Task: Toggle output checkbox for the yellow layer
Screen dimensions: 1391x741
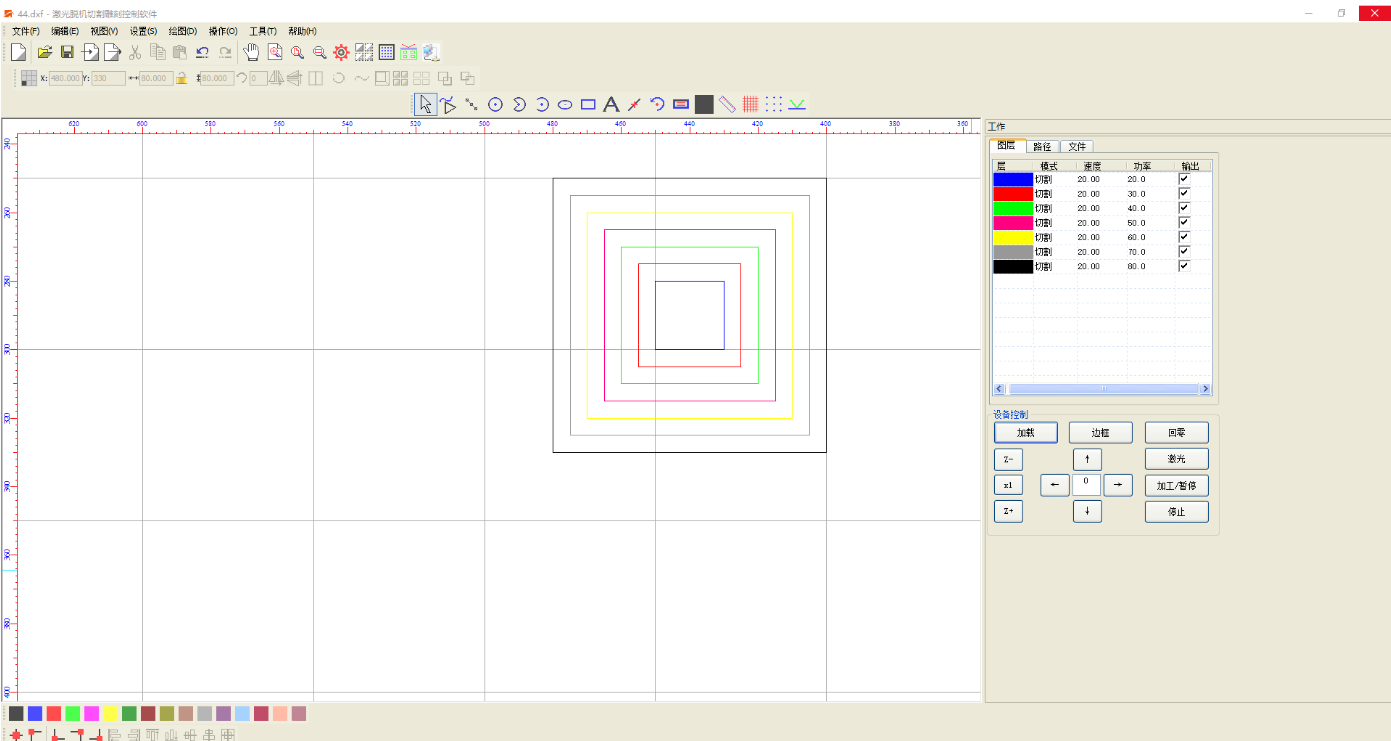Action: 1184,237
